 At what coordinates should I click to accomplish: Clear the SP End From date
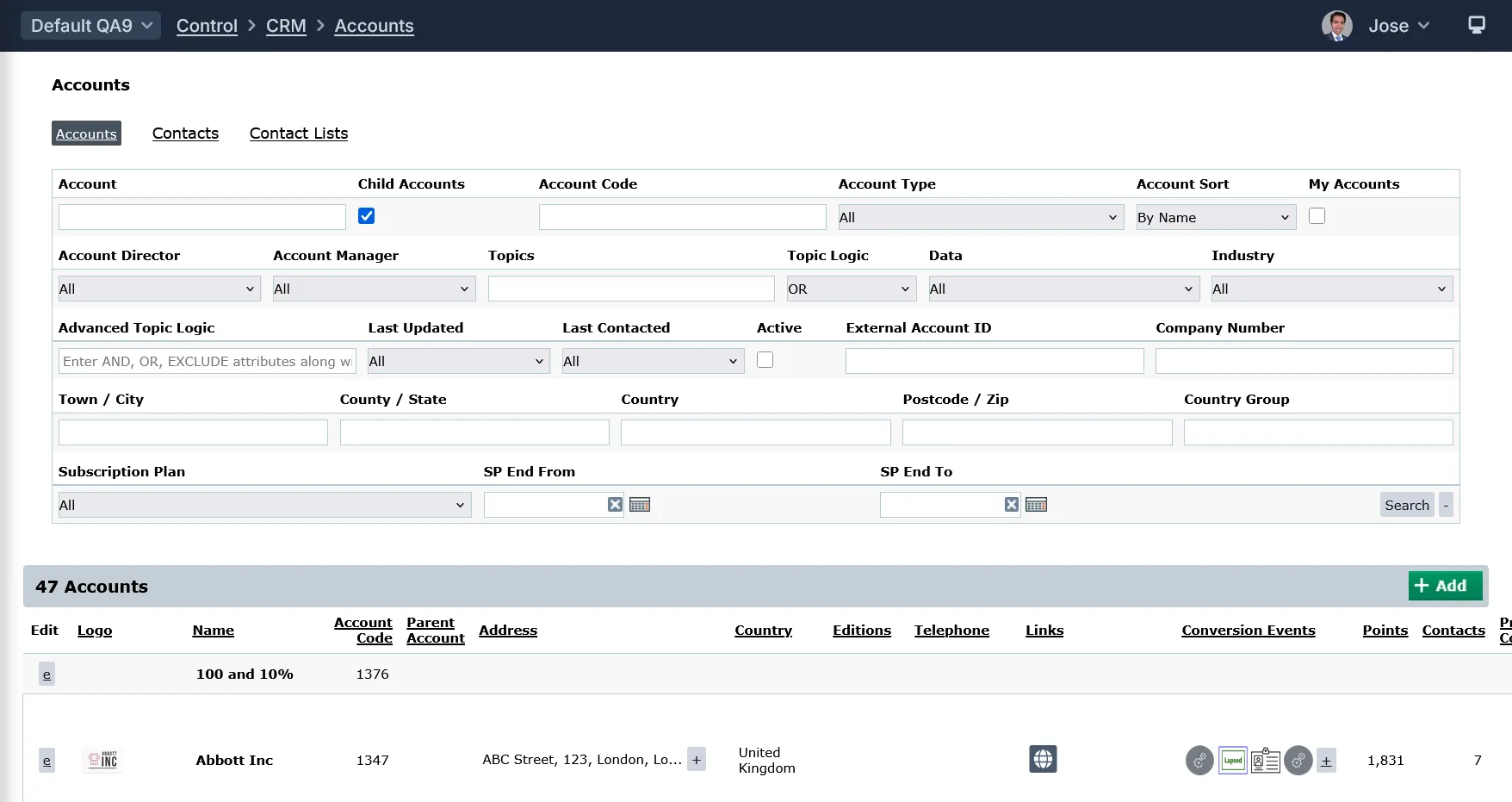[615, 505]
